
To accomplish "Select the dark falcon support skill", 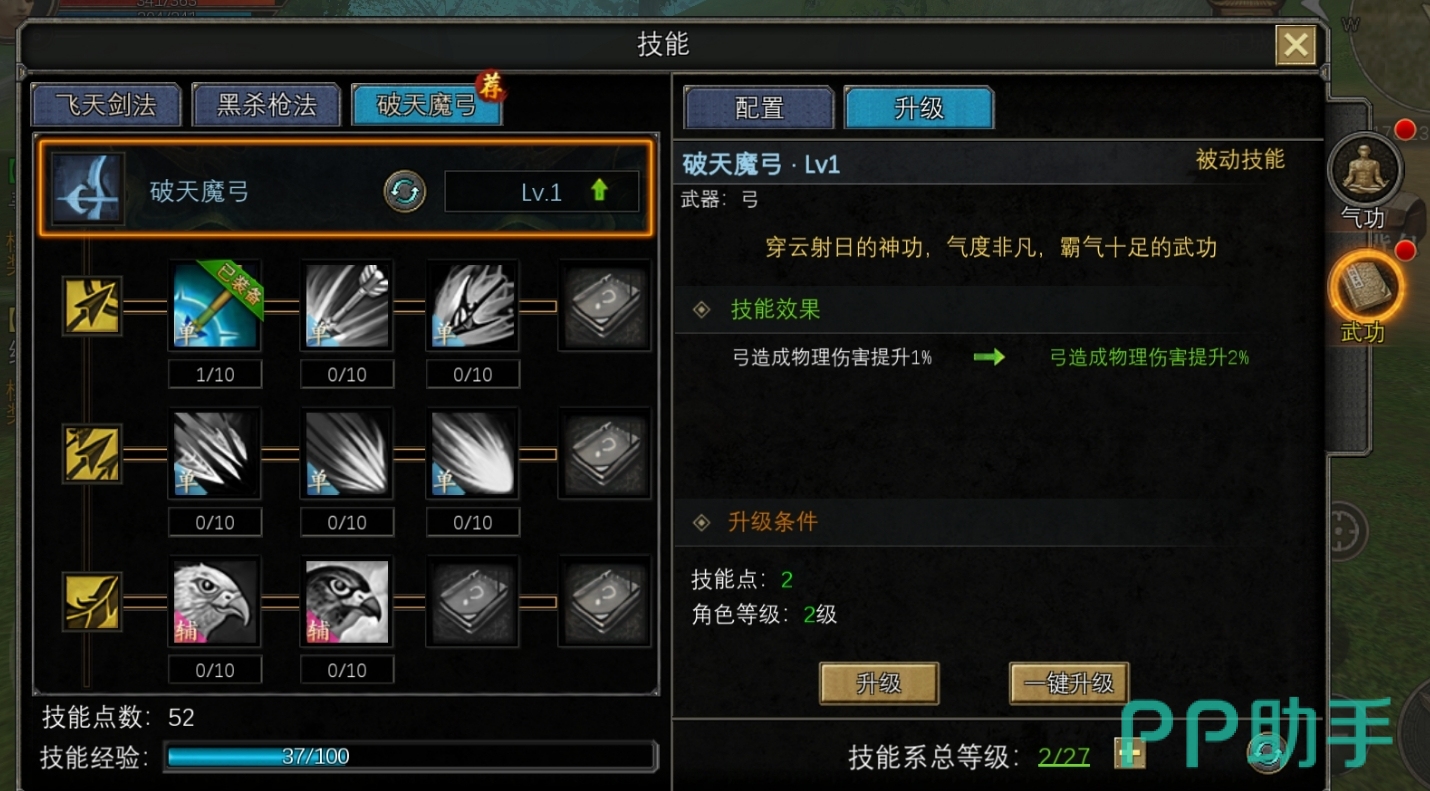I will (x=347, y=601).
